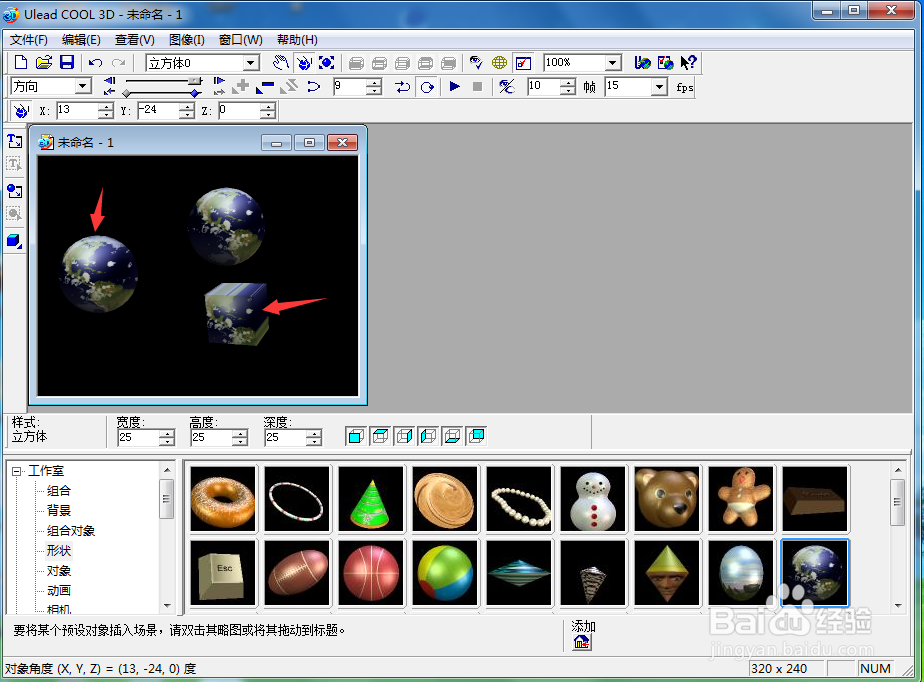Click the 高度 height input field
Viewport: 924px width, 682px height.
click(212, 437)
